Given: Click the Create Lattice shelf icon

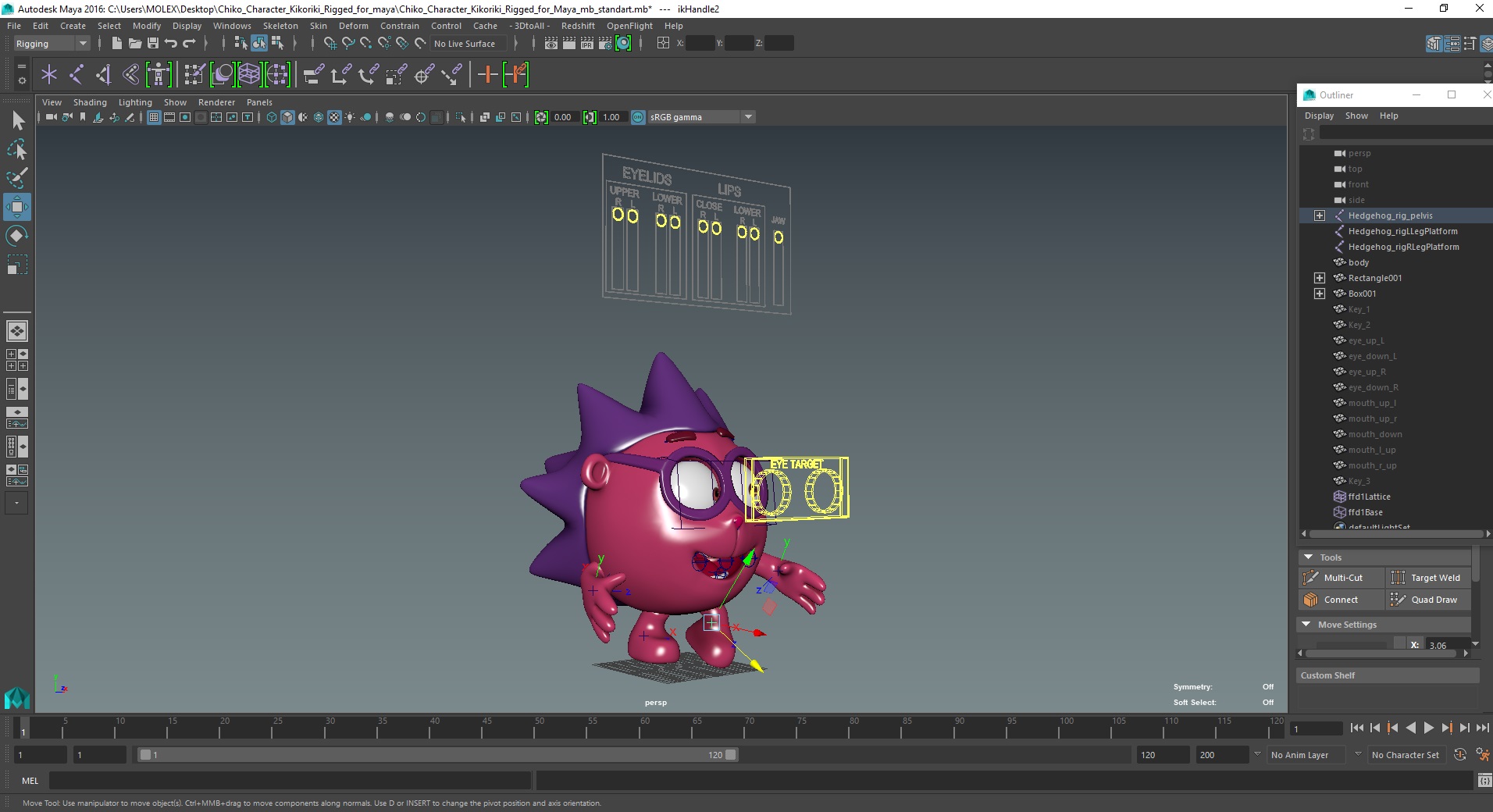Looking at the screenshot, I should 249,75.
